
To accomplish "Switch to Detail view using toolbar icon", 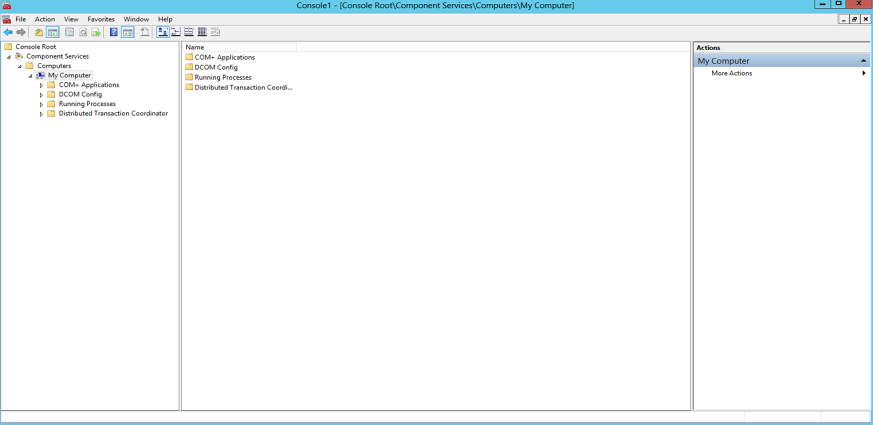I will click(201, 32).
